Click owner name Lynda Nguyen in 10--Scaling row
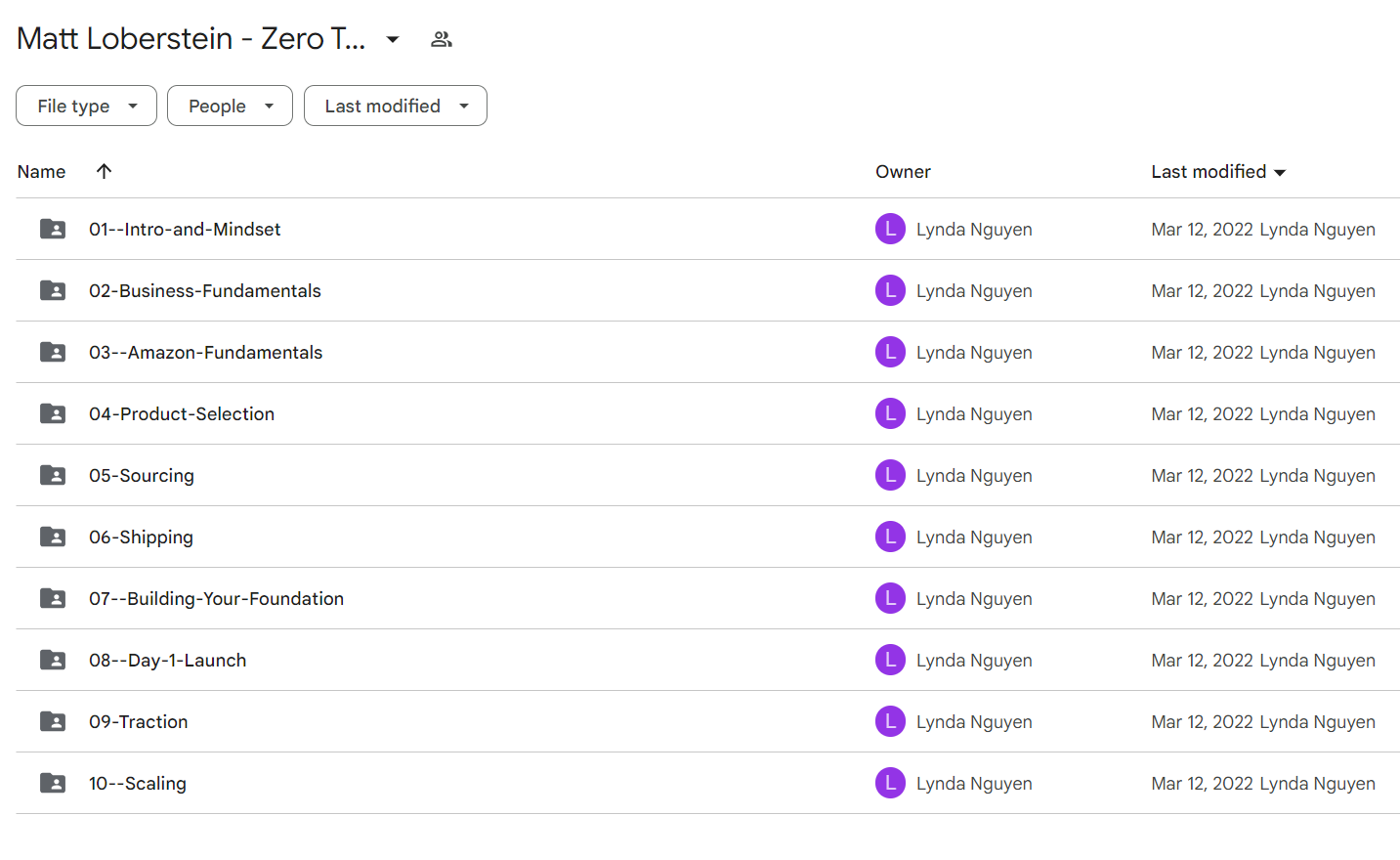 [974, 783]
